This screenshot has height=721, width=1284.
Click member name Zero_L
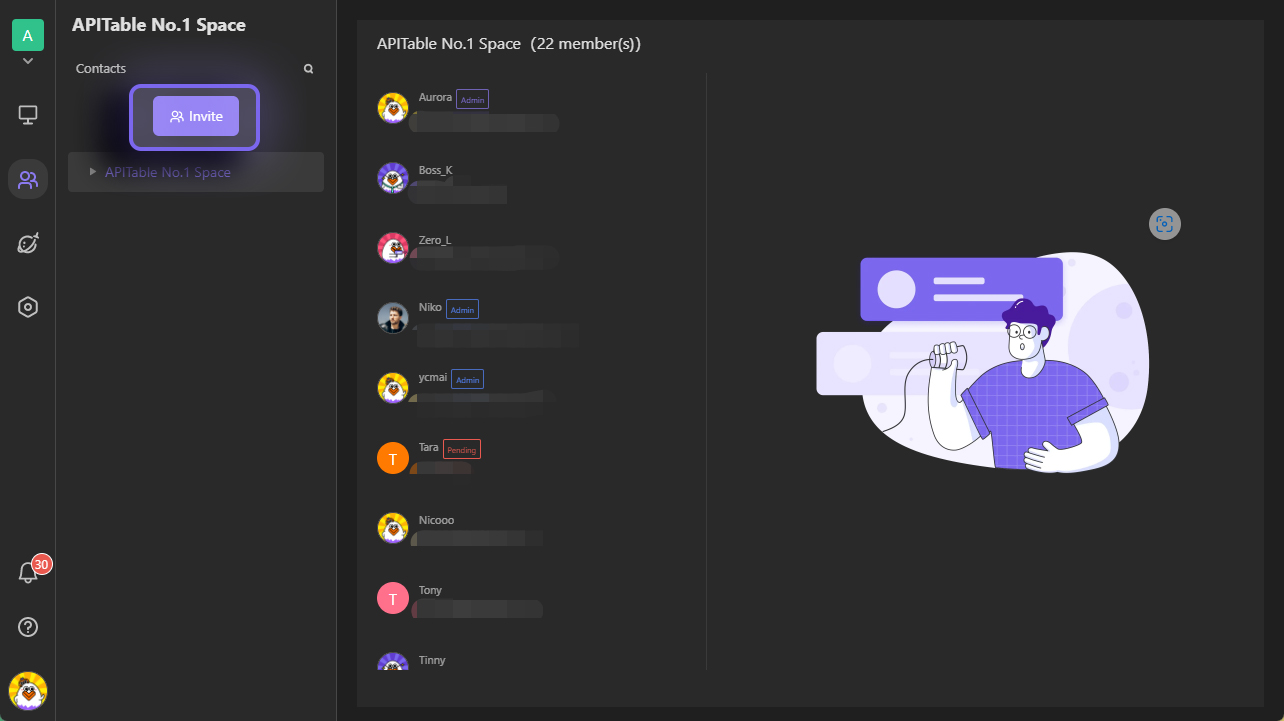click(435, 240)
